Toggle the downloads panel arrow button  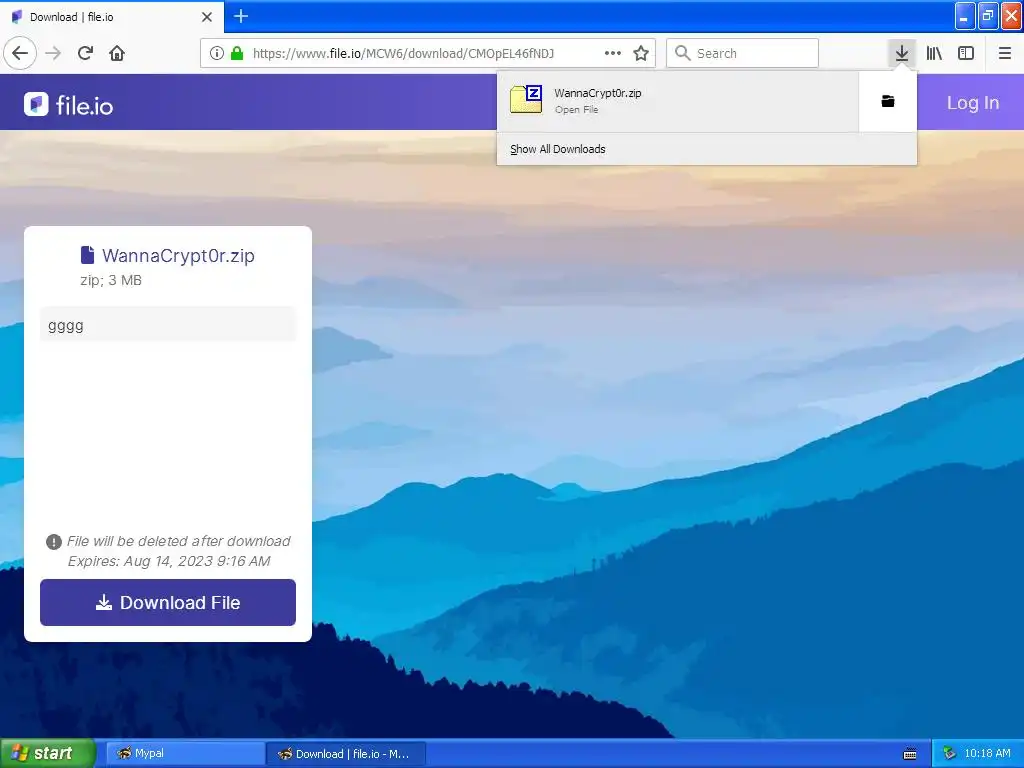(902, 53)
